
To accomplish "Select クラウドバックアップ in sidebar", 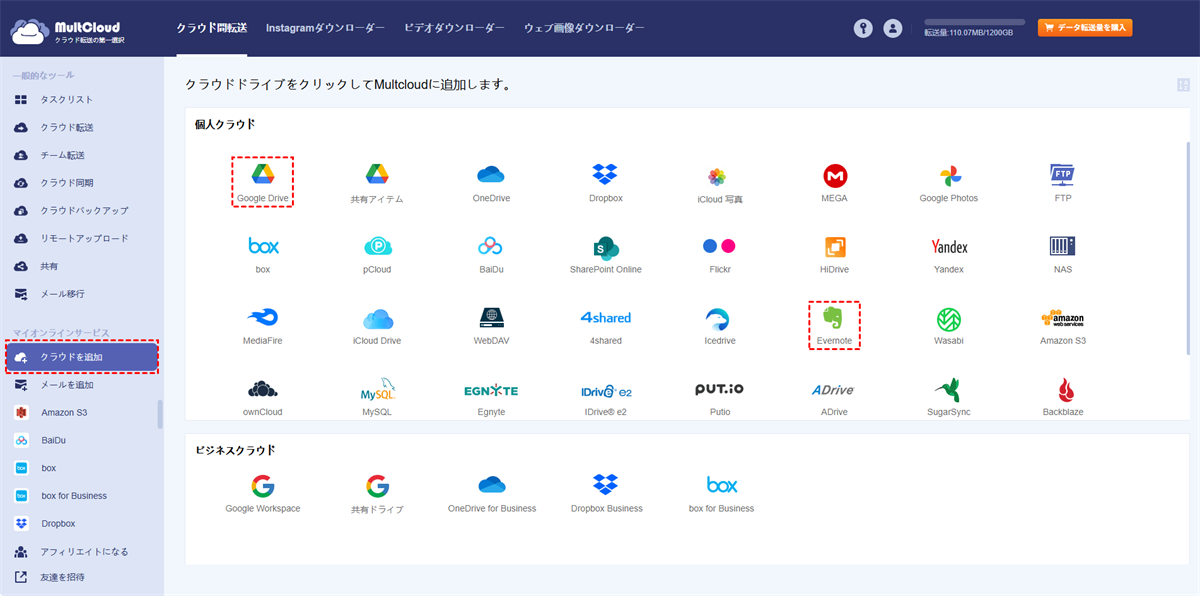I will pyautogui.click(x=82, y=211).
